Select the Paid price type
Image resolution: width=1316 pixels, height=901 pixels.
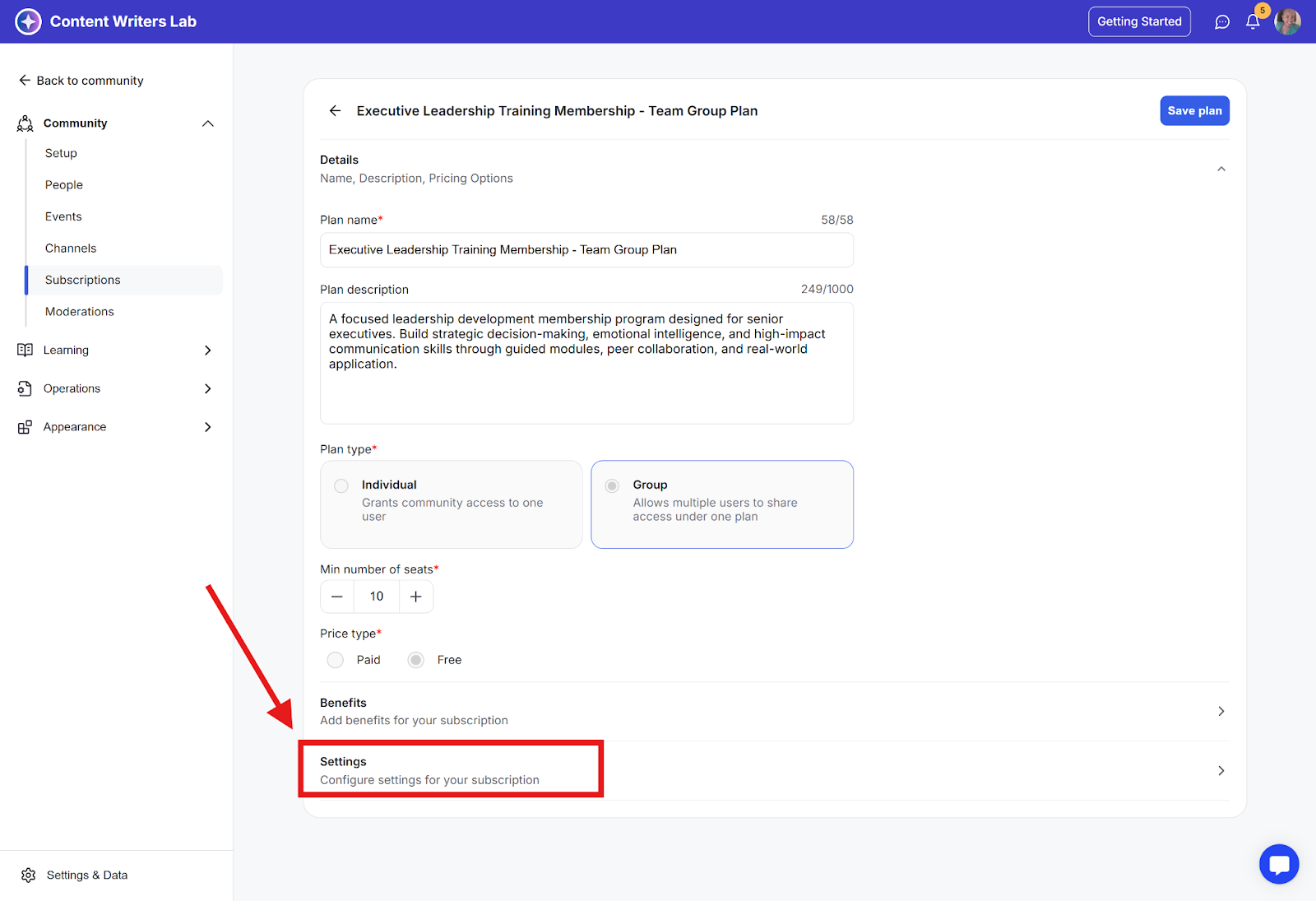coord(336,660)
